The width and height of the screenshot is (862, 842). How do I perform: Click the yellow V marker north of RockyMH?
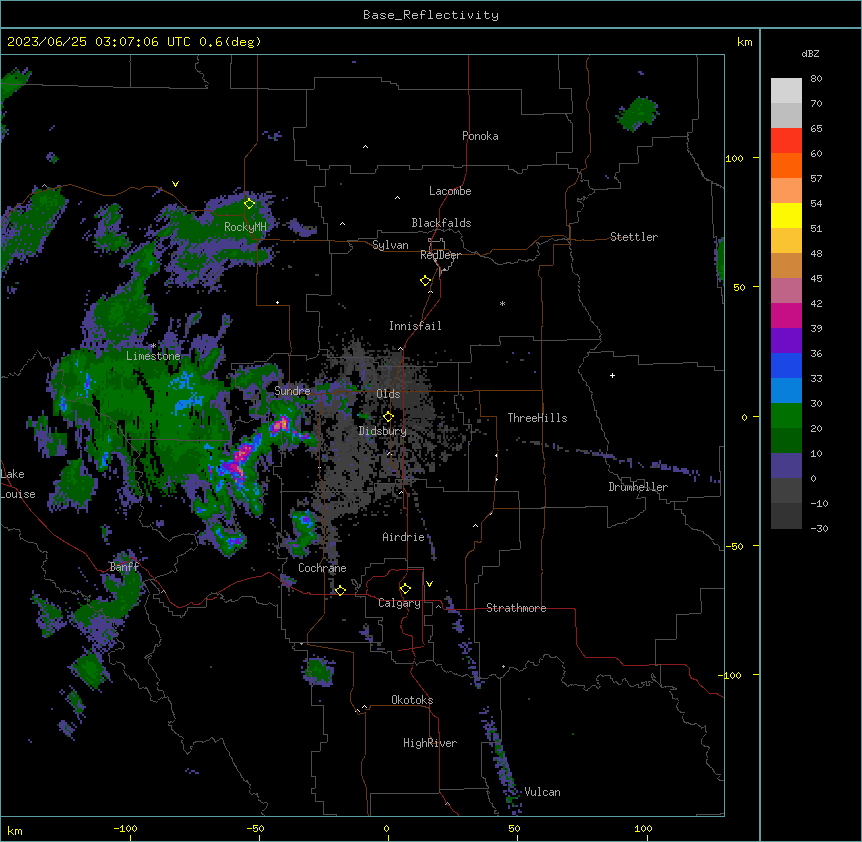pyautogui.click(x=175, y=184)
